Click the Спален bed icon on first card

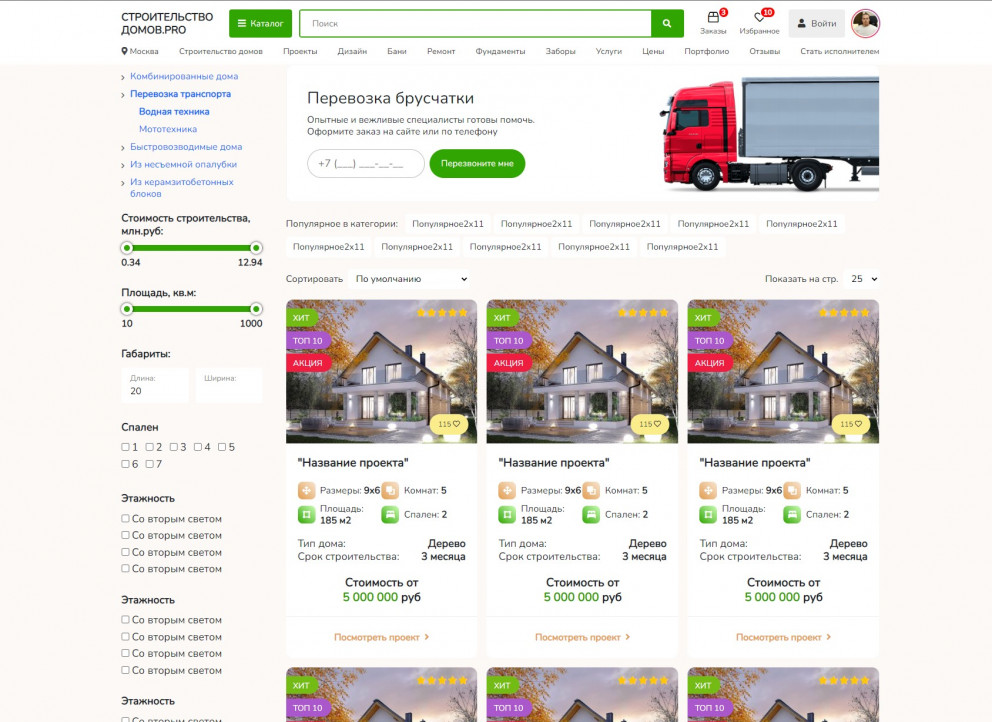click(x=390, y=514)
